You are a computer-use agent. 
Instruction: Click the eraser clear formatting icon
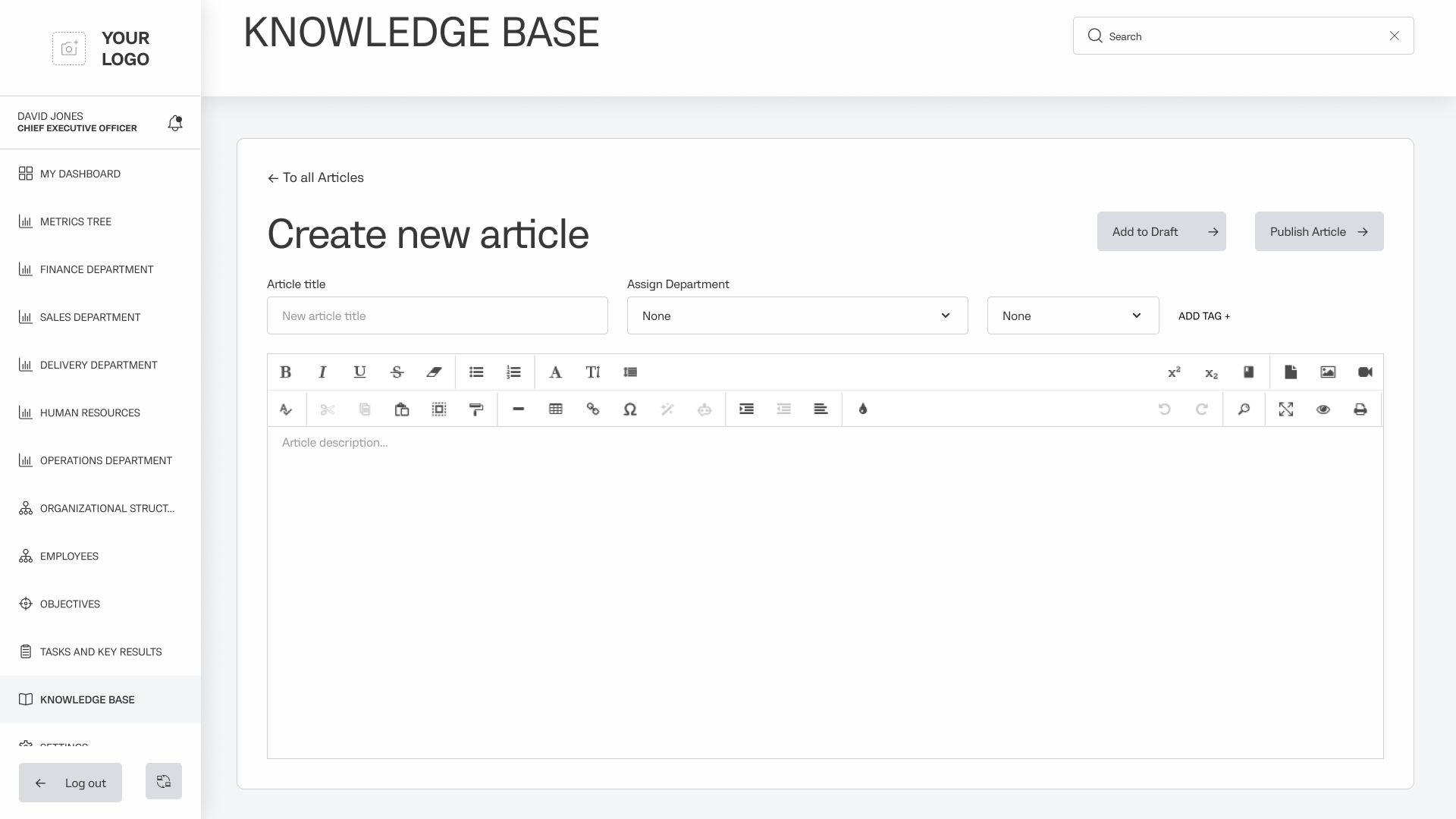(x=434, y=372)
